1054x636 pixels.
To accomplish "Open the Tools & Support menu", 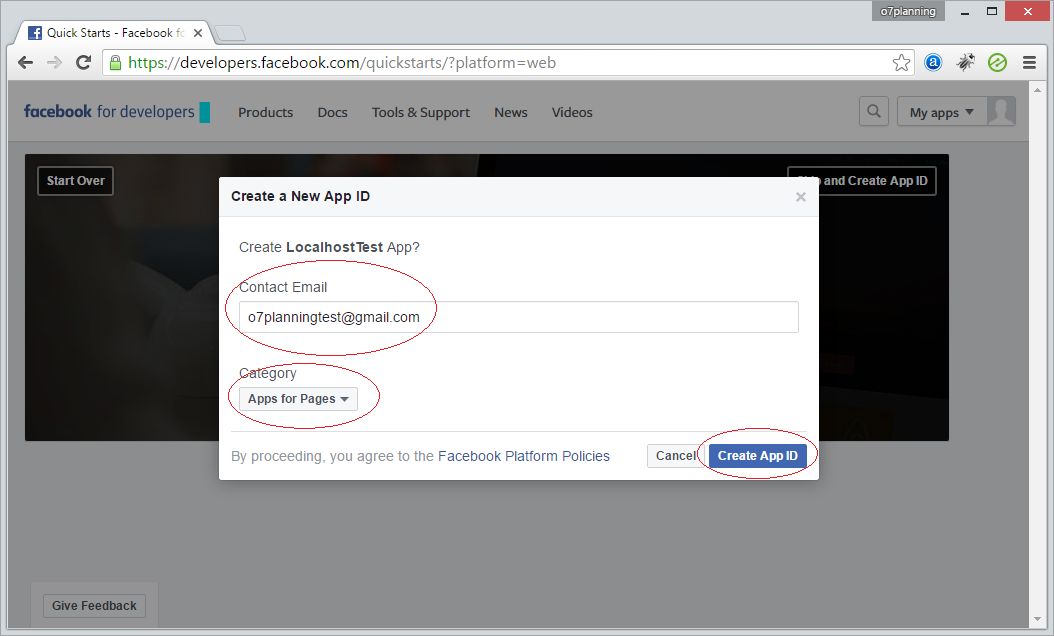I will (421, 112).
